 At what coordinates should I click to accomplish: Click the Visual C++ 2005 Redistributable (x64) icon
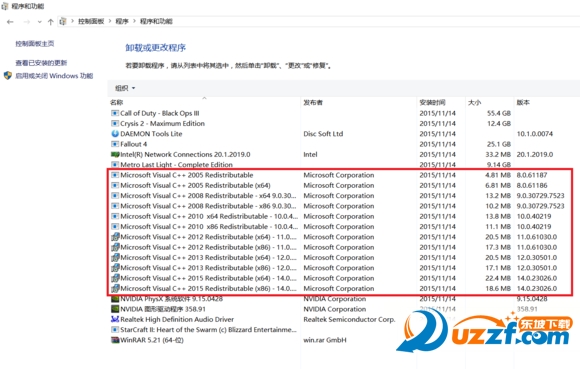click(x=115, y=185)
